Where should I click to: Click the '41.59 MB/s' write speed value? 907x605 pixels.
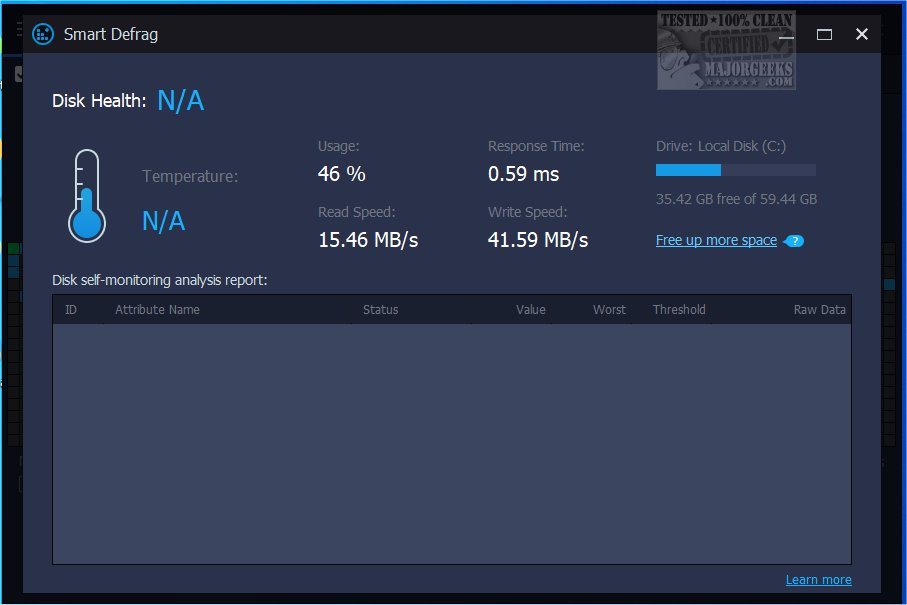pos(538,239)
